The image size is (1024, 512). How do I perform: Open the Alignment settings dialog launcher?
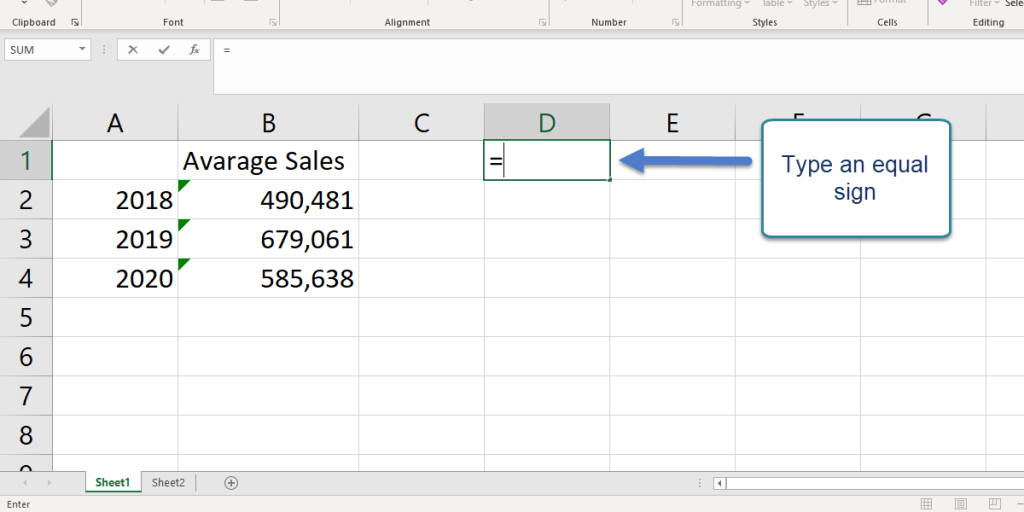(542, 22)
